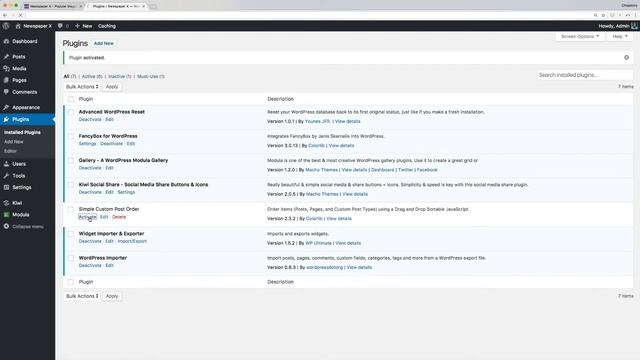Tick Simple Custom Post Order checkbox
This screenshot has height=360, width=640.
click(x=71, y=209)
